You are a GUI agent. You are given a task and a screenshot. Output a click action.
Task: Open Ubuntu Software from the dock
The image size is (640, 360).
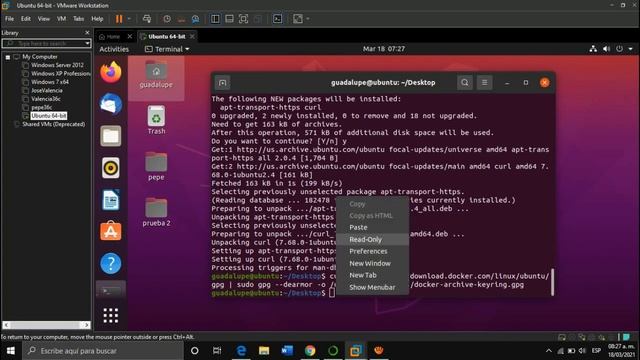(111, 231)
